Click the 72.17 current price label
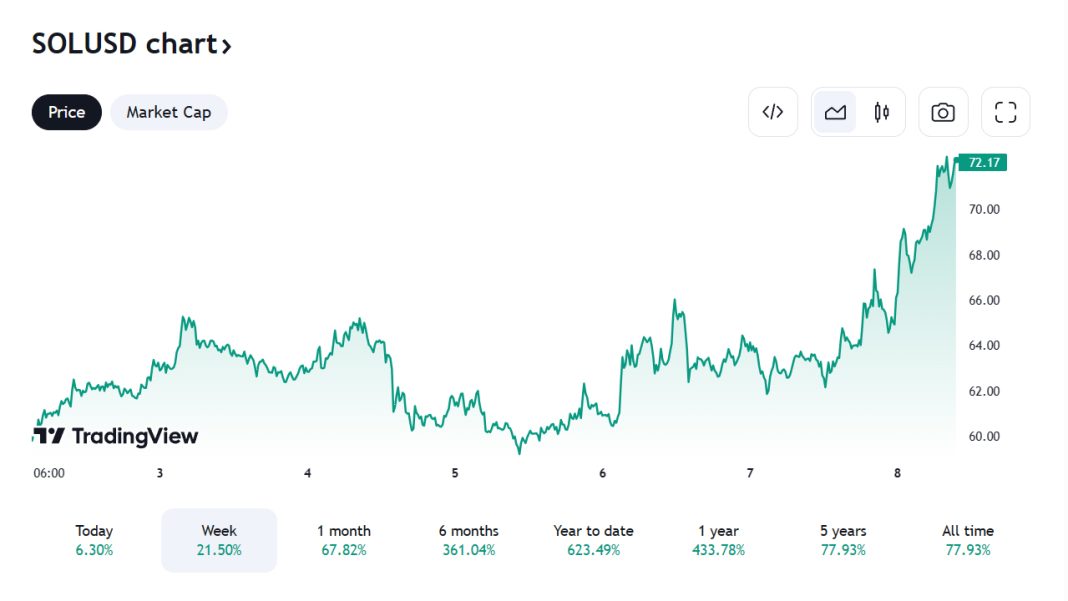Image resolution: width=1068 pixels, height=601 pixels. click(x=984, y=162)
